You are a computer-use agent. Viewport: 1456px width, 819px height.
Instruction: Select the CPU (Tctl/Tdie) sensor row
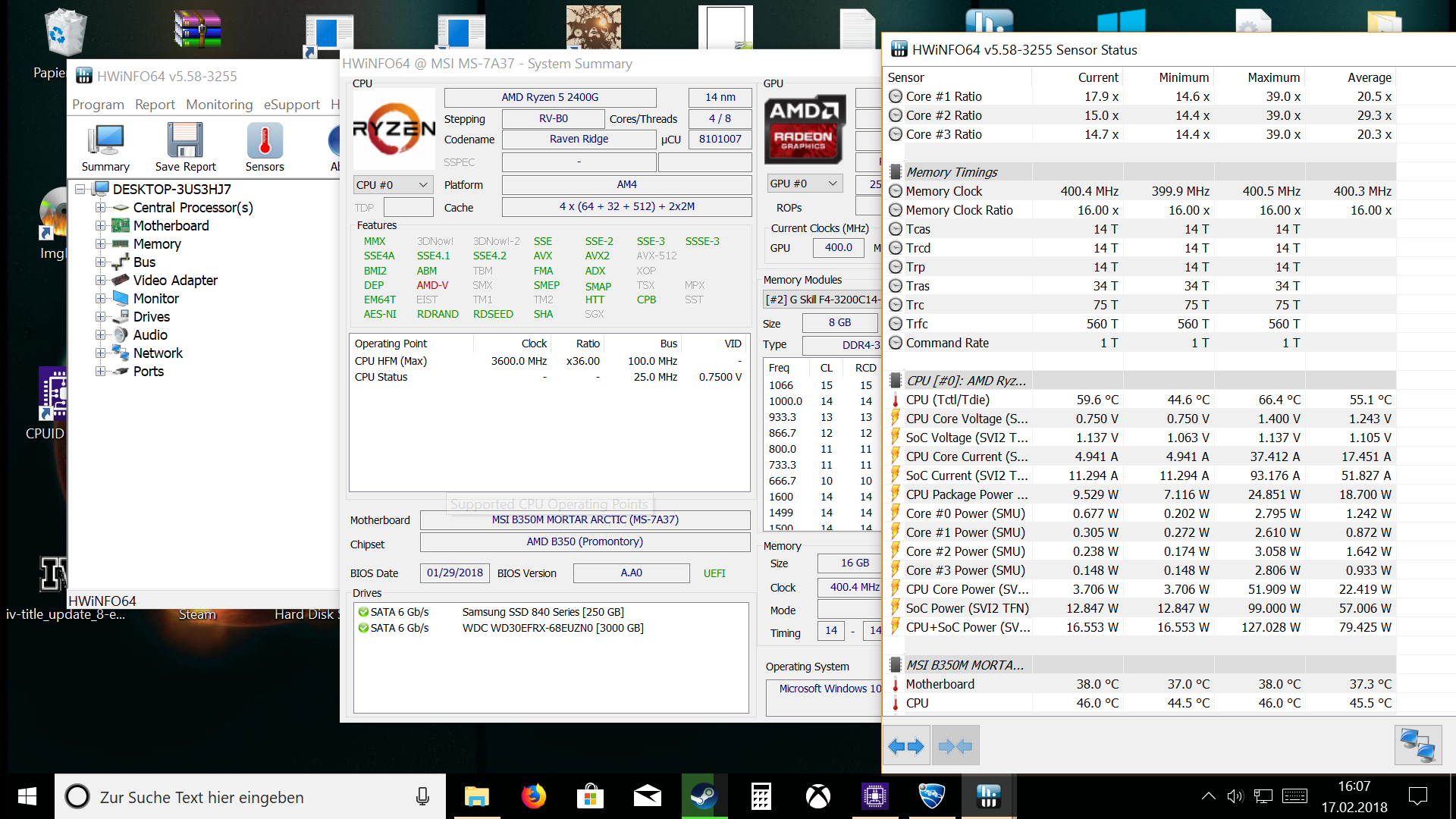[x=947, y=400]
